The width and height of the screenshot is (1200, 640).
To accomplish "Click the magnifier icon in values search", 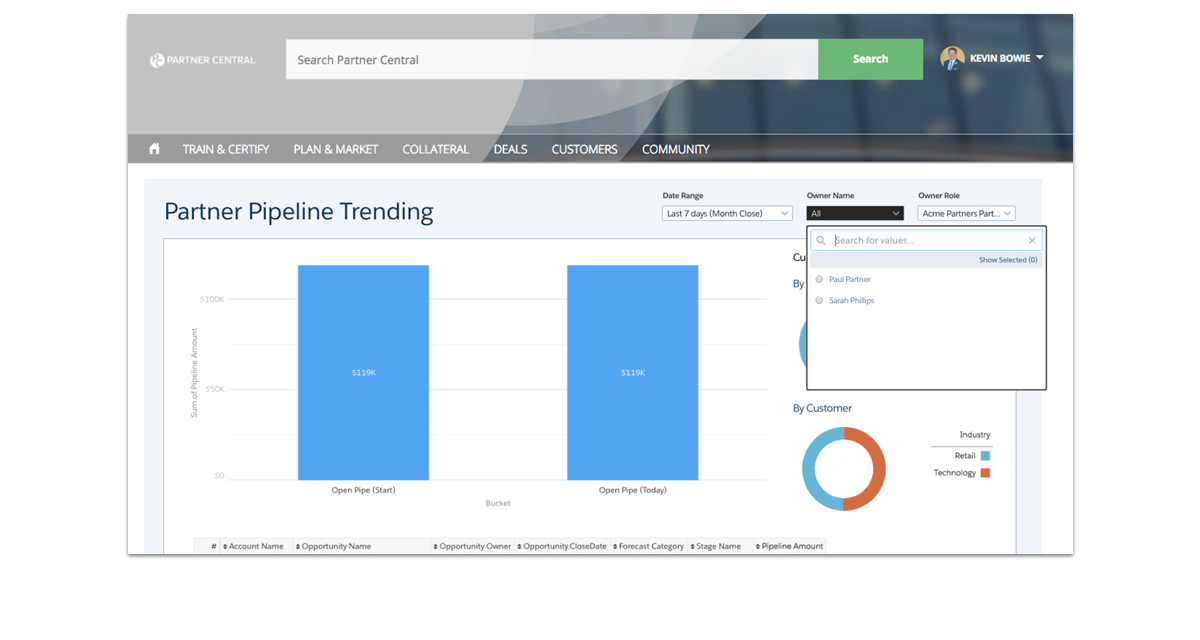I will pos(821,241).
